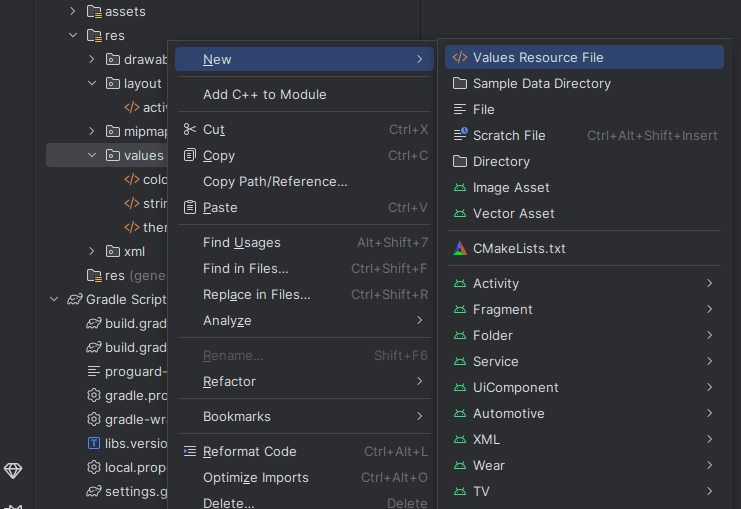Collapse the Gradle Scripts node
This screenshot has height=509, width=741.
54,299
